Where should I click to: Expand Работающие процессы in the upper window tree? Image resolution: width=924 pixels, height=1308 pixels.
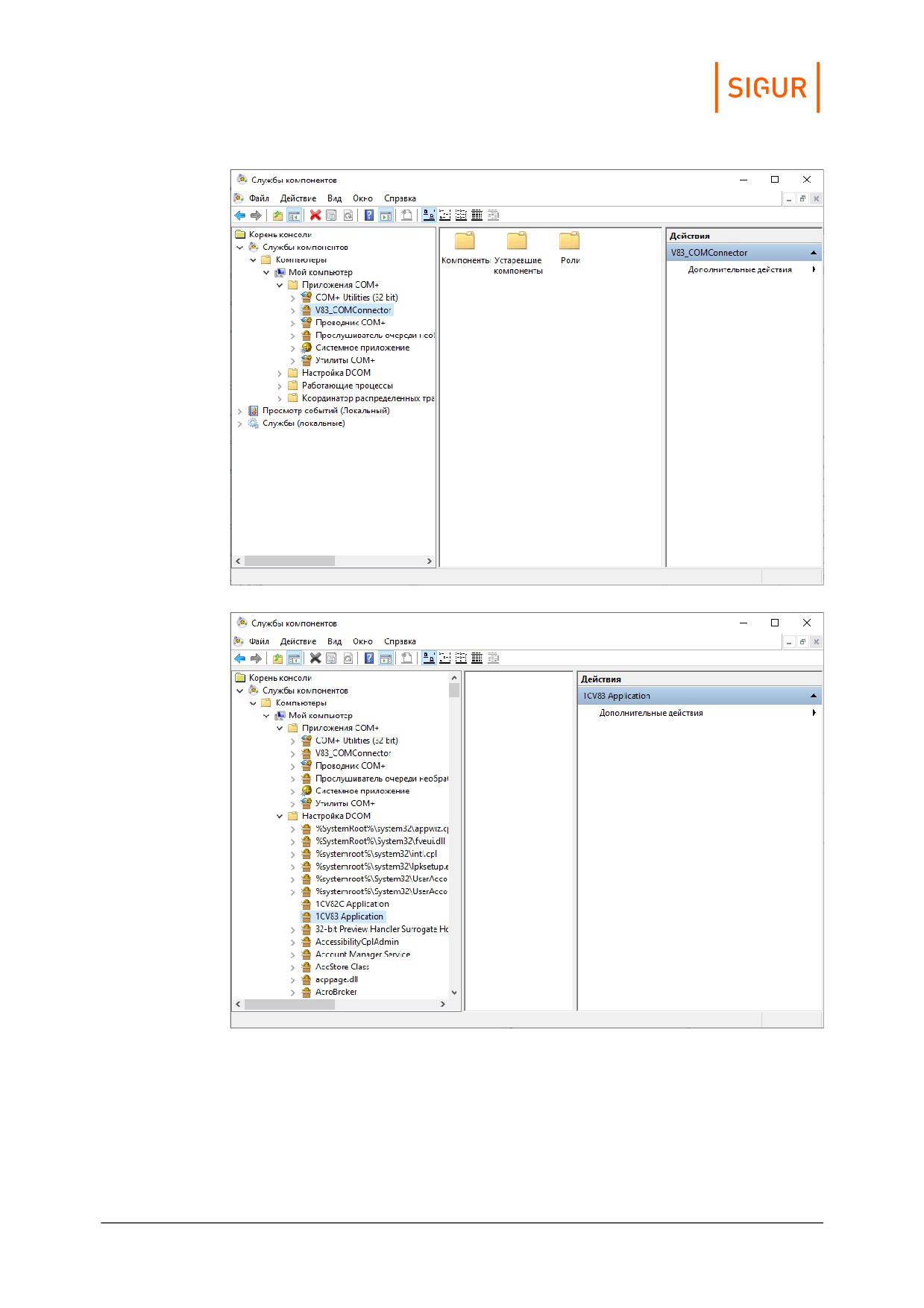point(280,386)
